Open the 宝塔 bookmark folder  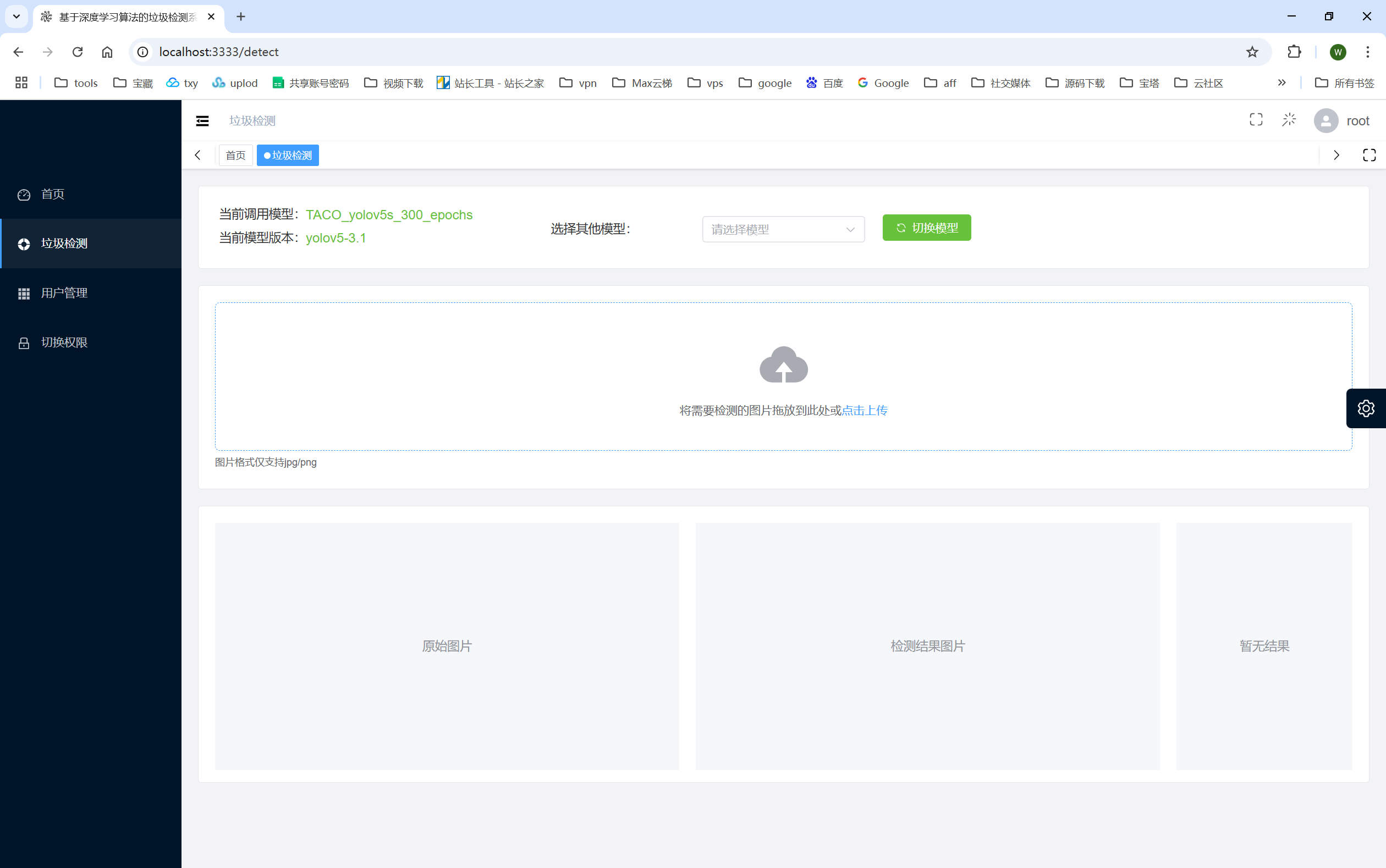1139,82
